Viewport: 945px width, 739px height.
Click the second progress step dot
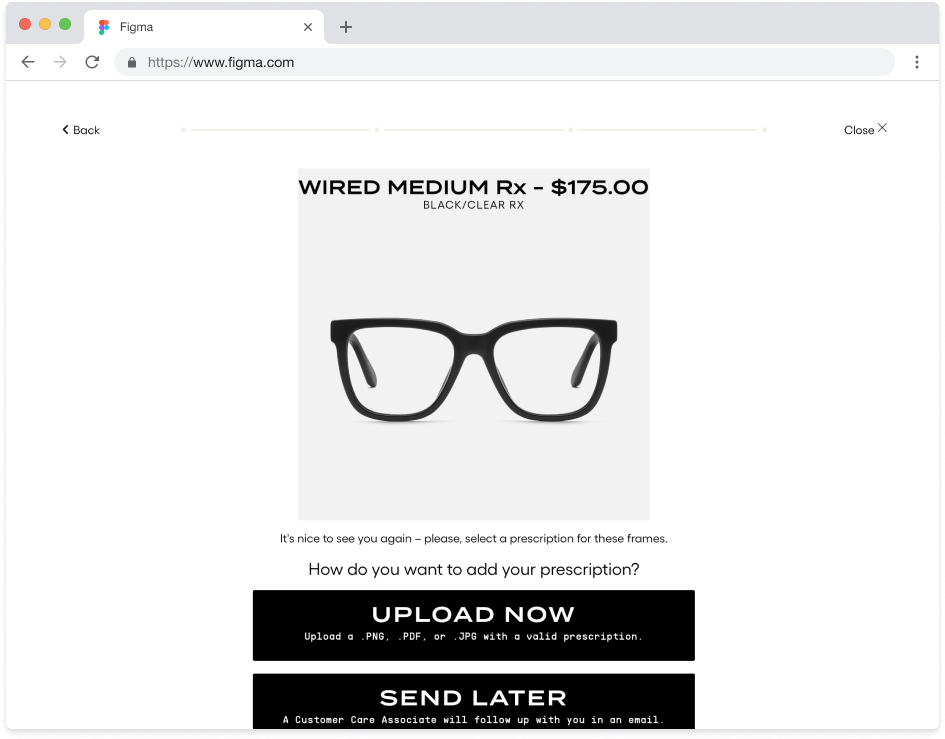point(377,130)
